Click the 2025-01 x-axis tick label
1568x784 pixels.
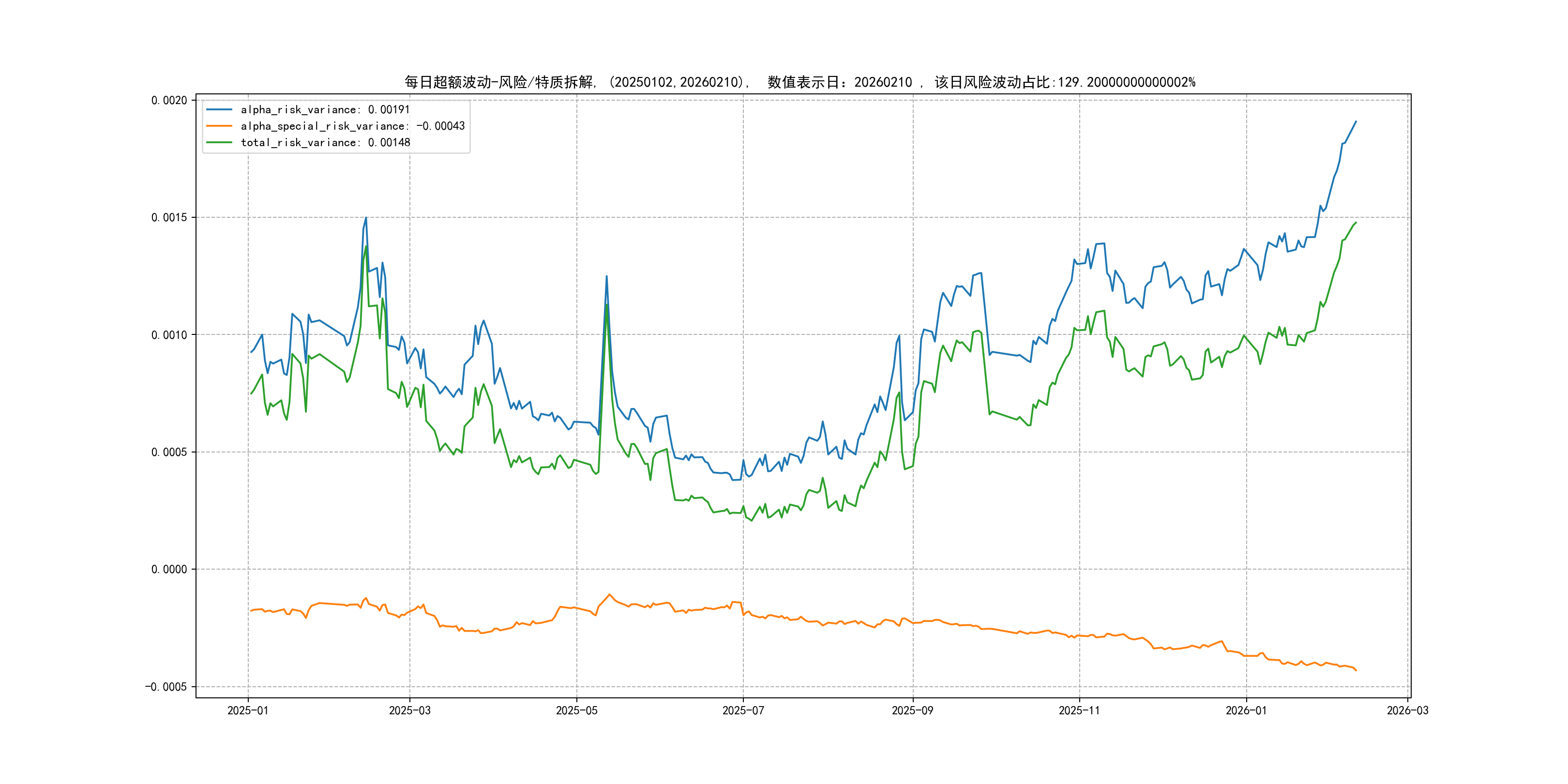tap(248, 710)
